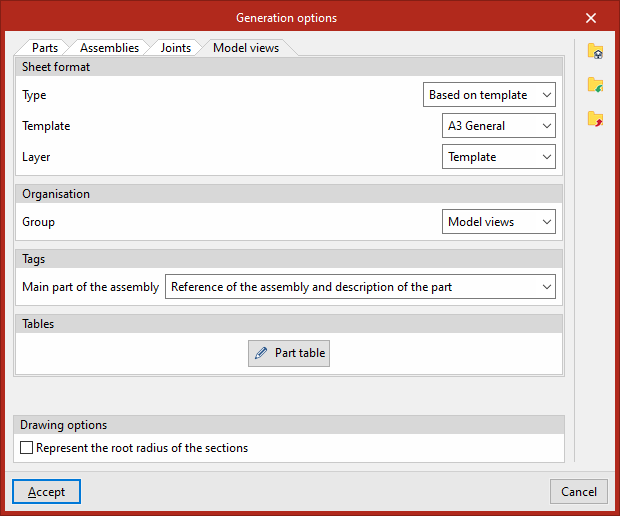Click the Drawing options section header
The height and width of the screenshot is (516, 620).
click(x=289, y=425)
